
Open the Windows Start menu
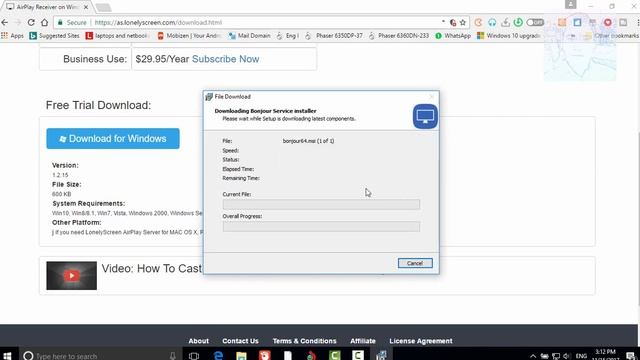click(x=7, y=356)
